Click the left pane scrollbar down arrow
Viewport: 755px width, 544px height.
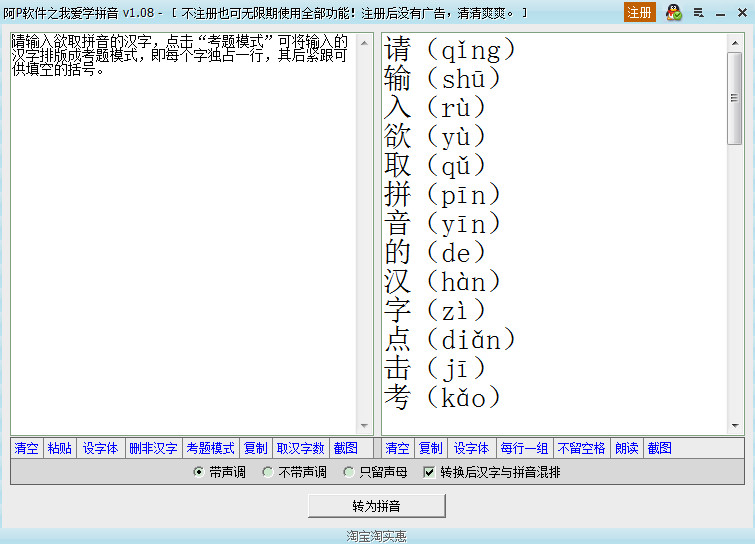point(364,426)
